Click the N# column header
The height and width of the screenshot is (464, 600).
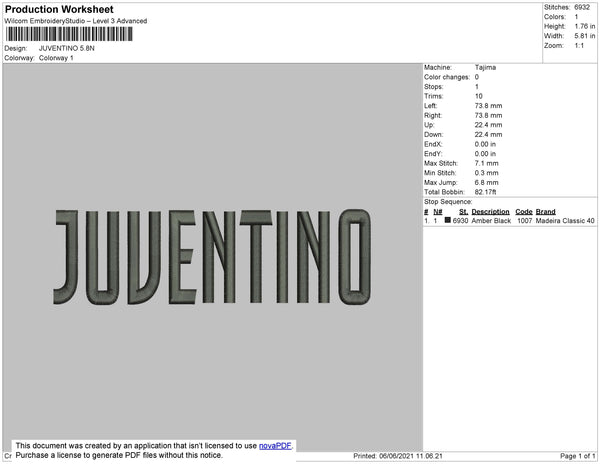point(438,212)
